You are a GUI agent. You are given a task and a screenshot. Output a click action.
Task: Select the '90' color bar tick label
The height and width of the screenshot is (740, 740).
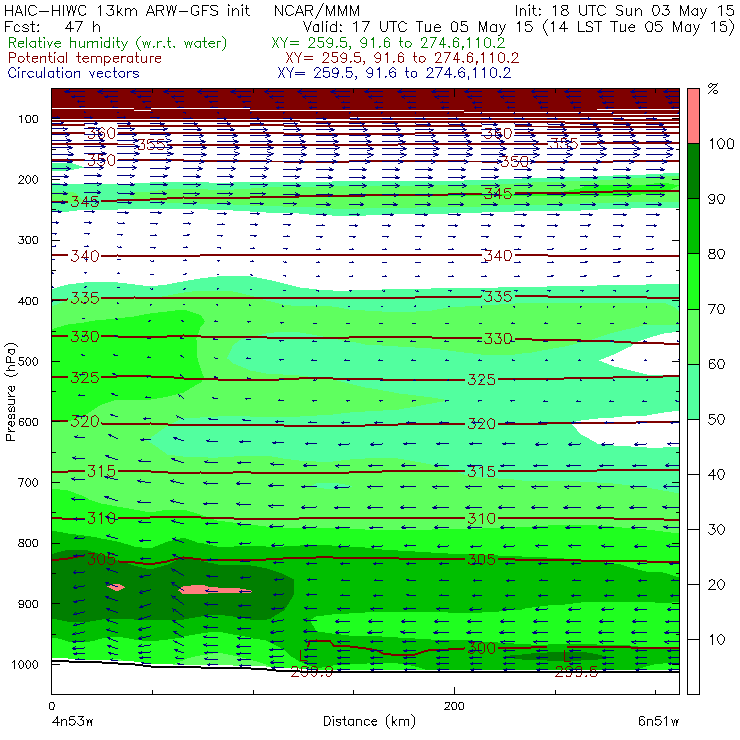click(x=716, y=199)
